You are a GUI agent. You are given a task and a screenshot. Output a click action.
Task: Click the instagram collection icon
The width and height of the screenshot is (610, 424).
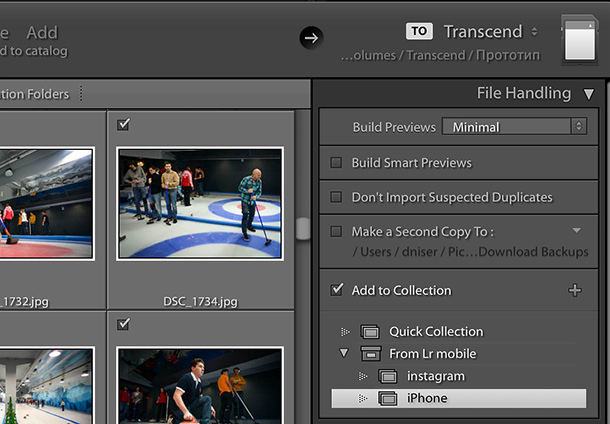387,376
